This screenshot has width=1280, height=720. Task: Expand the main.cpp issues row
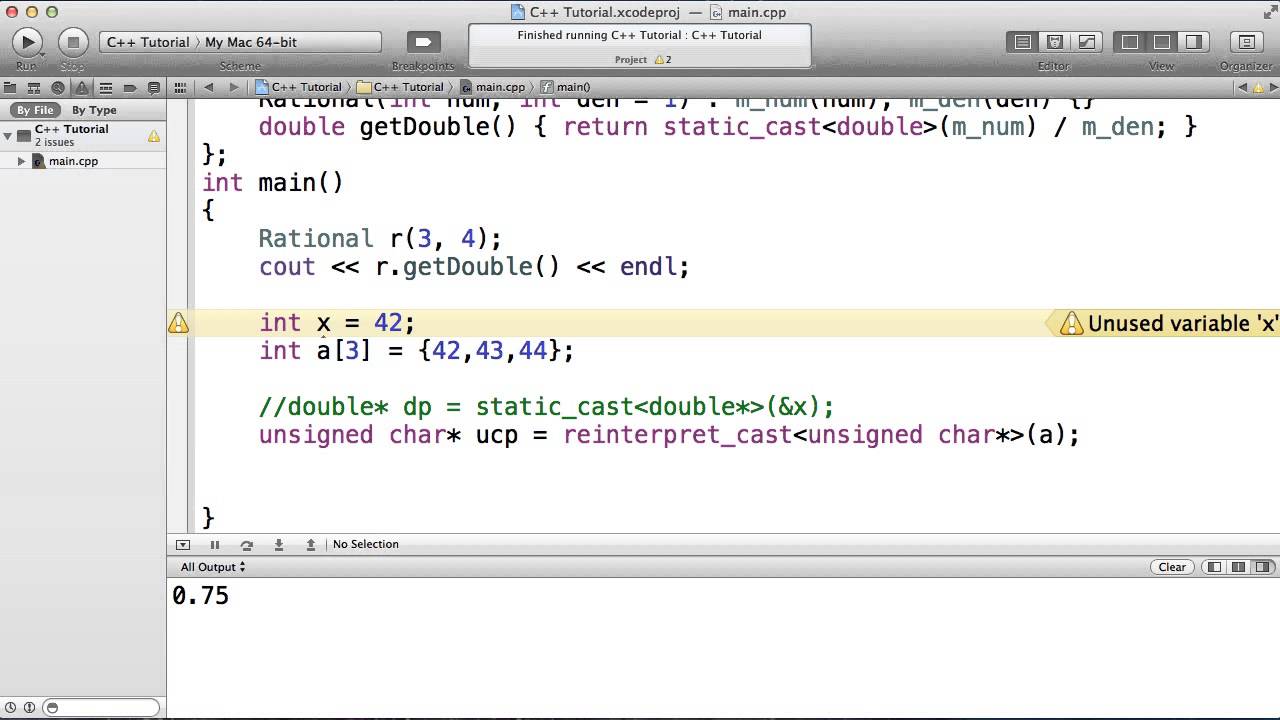click(21, 161)
